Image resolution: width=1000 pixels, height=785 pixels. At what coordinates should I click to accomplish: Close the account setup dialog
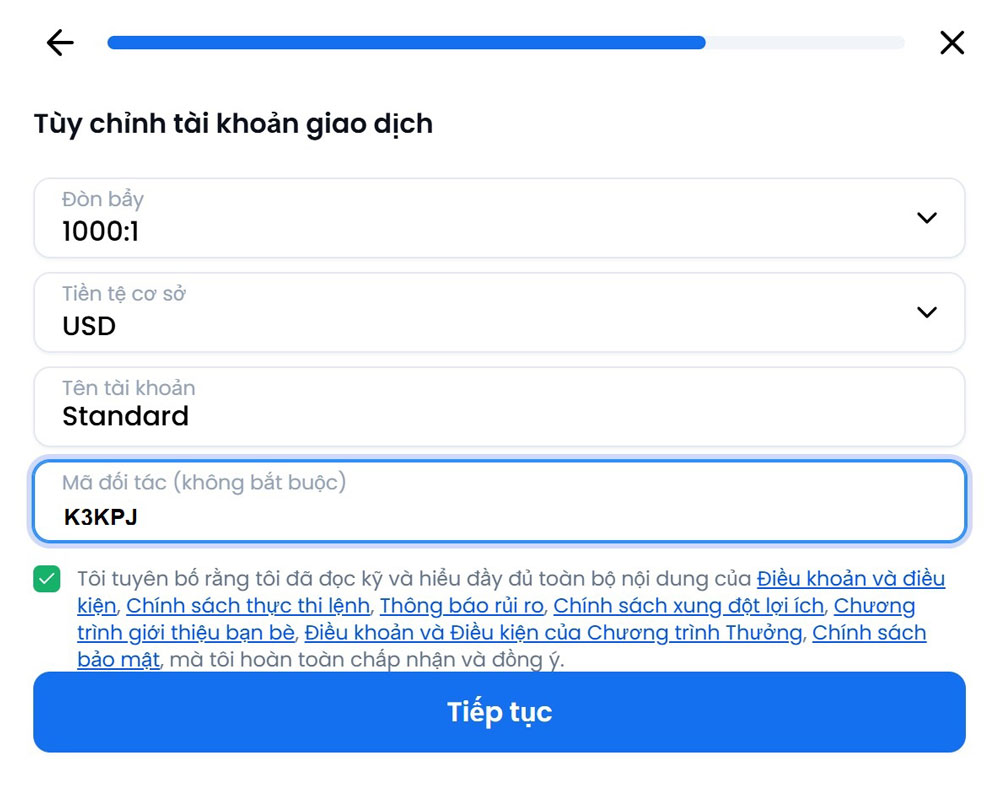click(952, 43)
